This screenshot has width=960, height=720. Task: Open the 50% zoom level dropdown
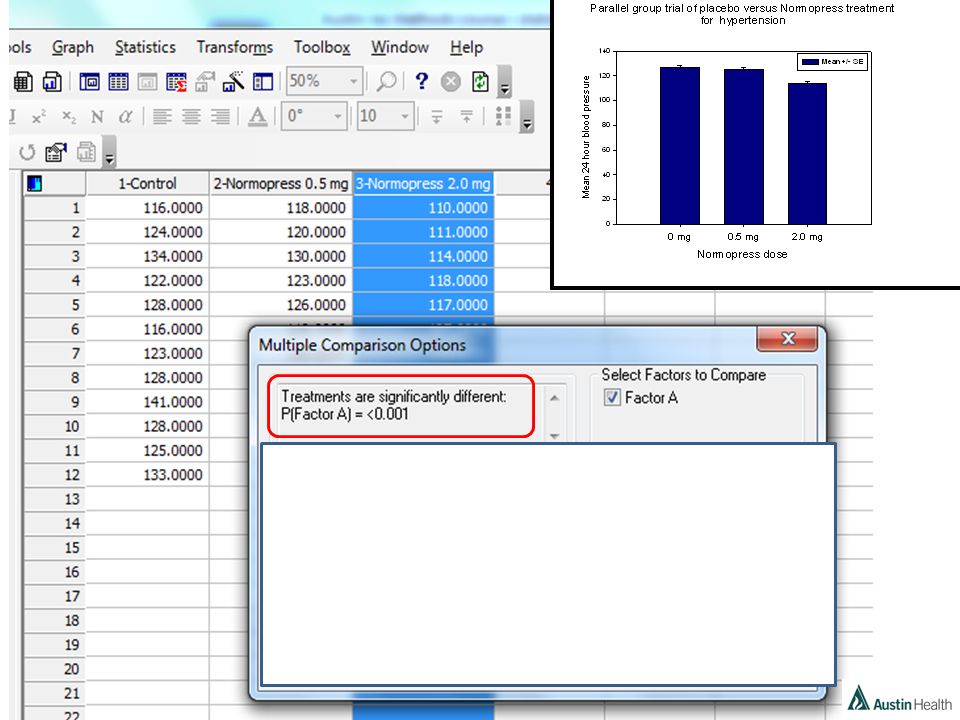tap(353, 81)
